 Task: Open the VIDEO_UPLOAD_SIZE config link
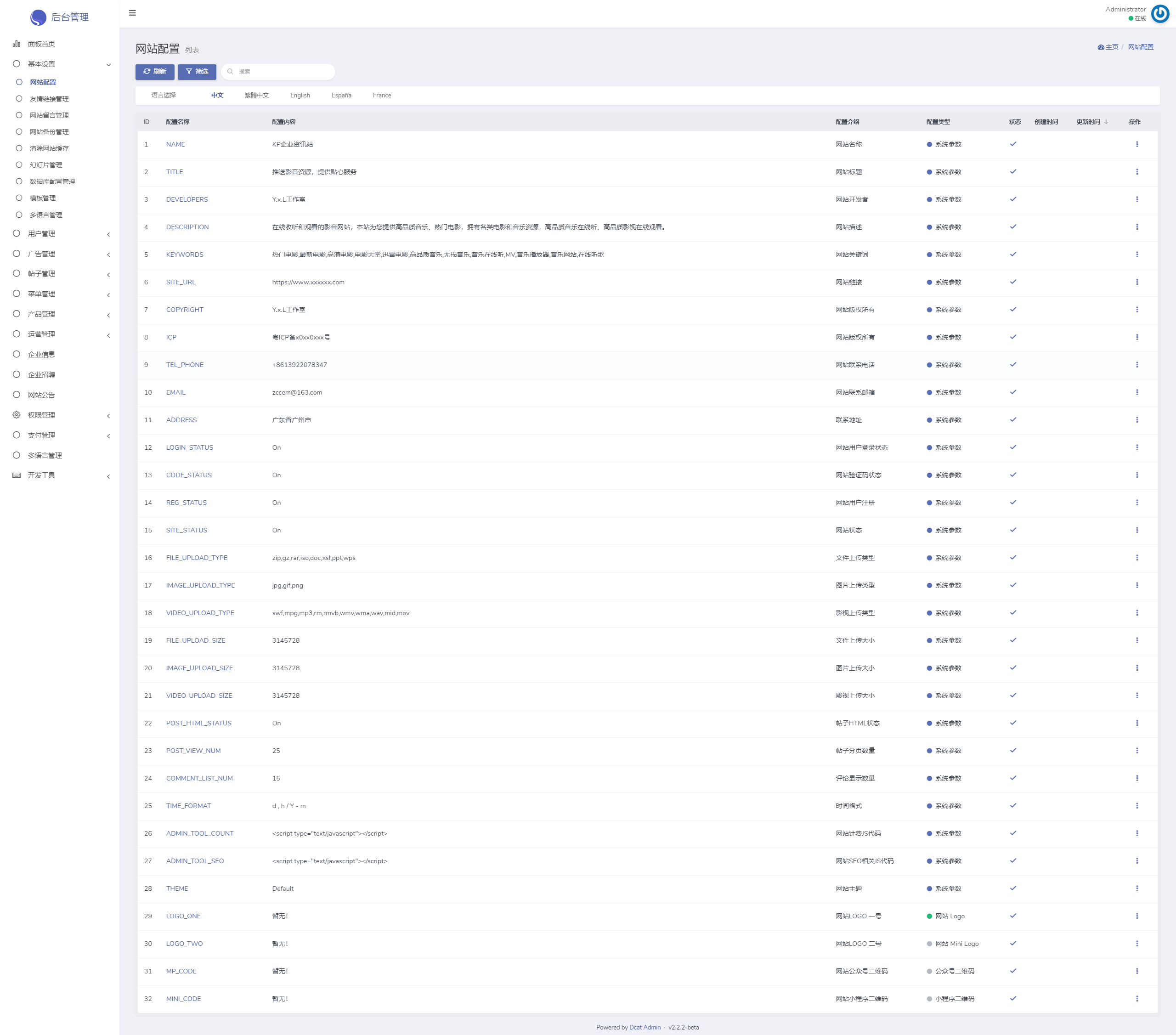[x=199, y=696]
